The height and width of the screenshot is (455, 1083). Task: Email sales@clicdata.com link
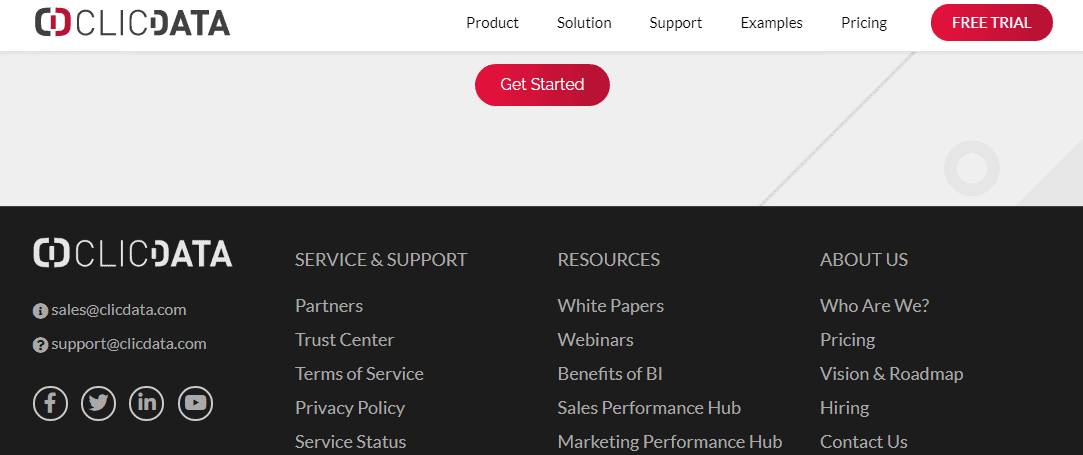pyautogui.click(x=119, y=310)
